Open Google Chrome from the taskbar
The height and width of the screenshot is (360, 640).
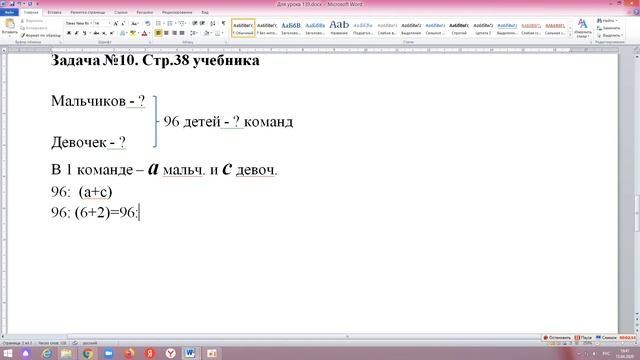pos(87,353)
